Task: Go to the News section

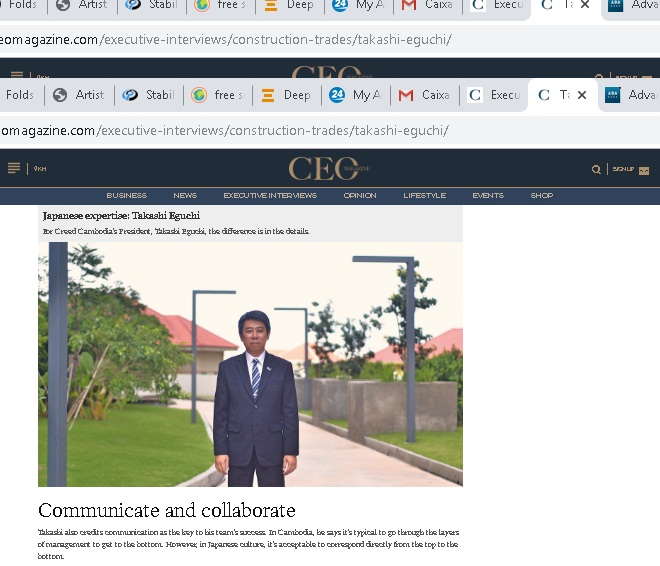Action: point(185,196)
